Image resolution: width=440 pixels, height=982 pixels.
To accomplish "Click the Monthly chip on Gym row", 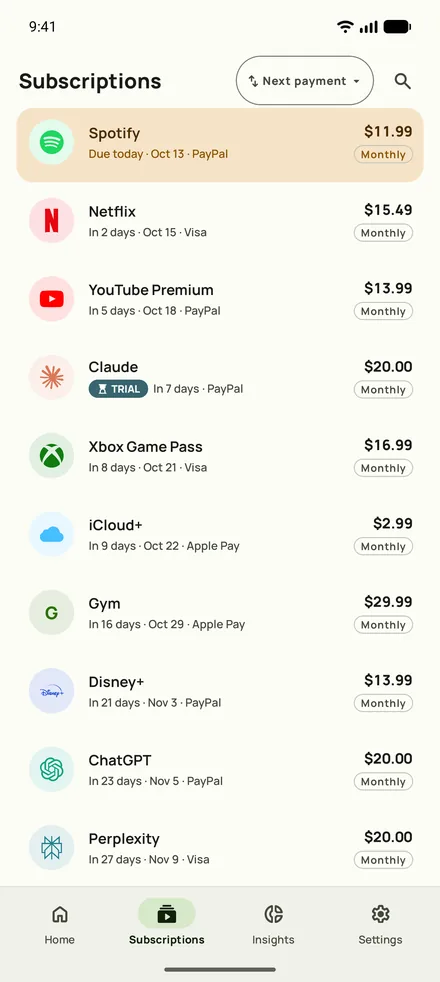I will point(383,625).
